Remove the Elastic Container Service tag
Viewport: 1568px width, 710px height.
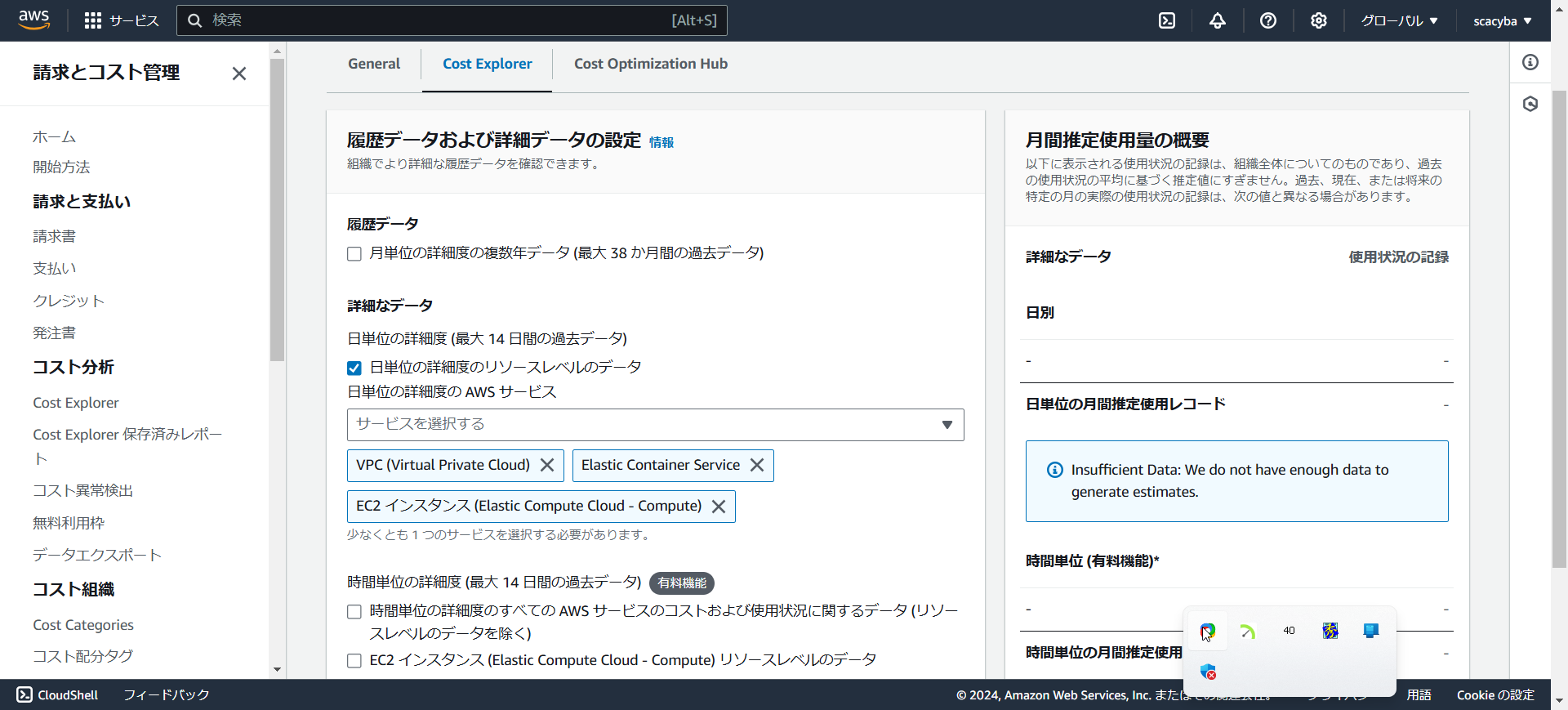757,465
